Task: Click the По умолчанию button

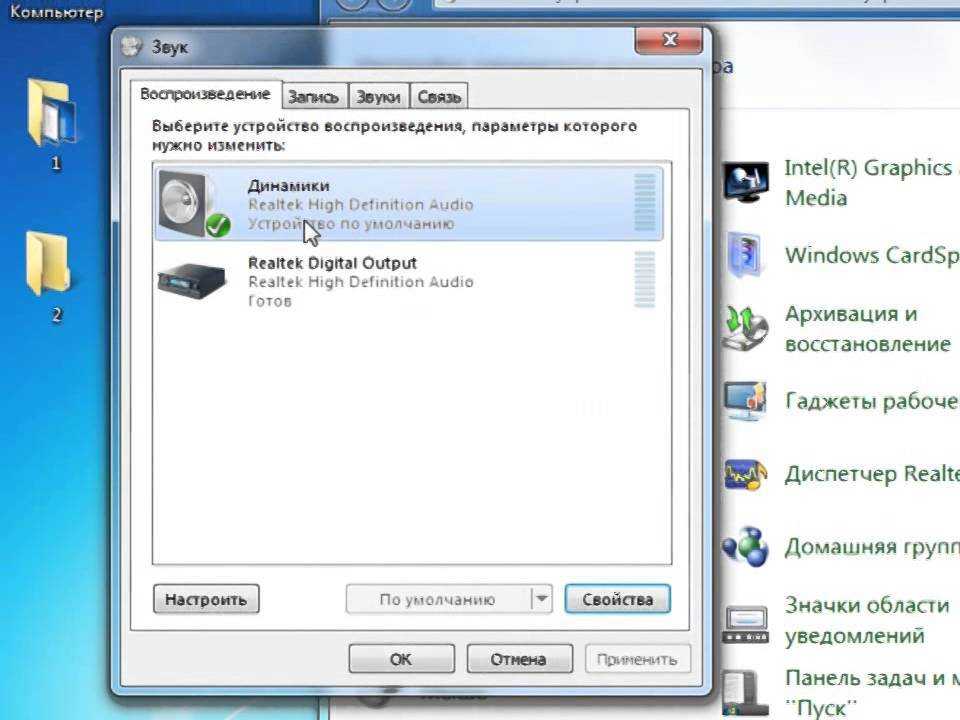Action: pyautogui.click(x=438, y=599)
